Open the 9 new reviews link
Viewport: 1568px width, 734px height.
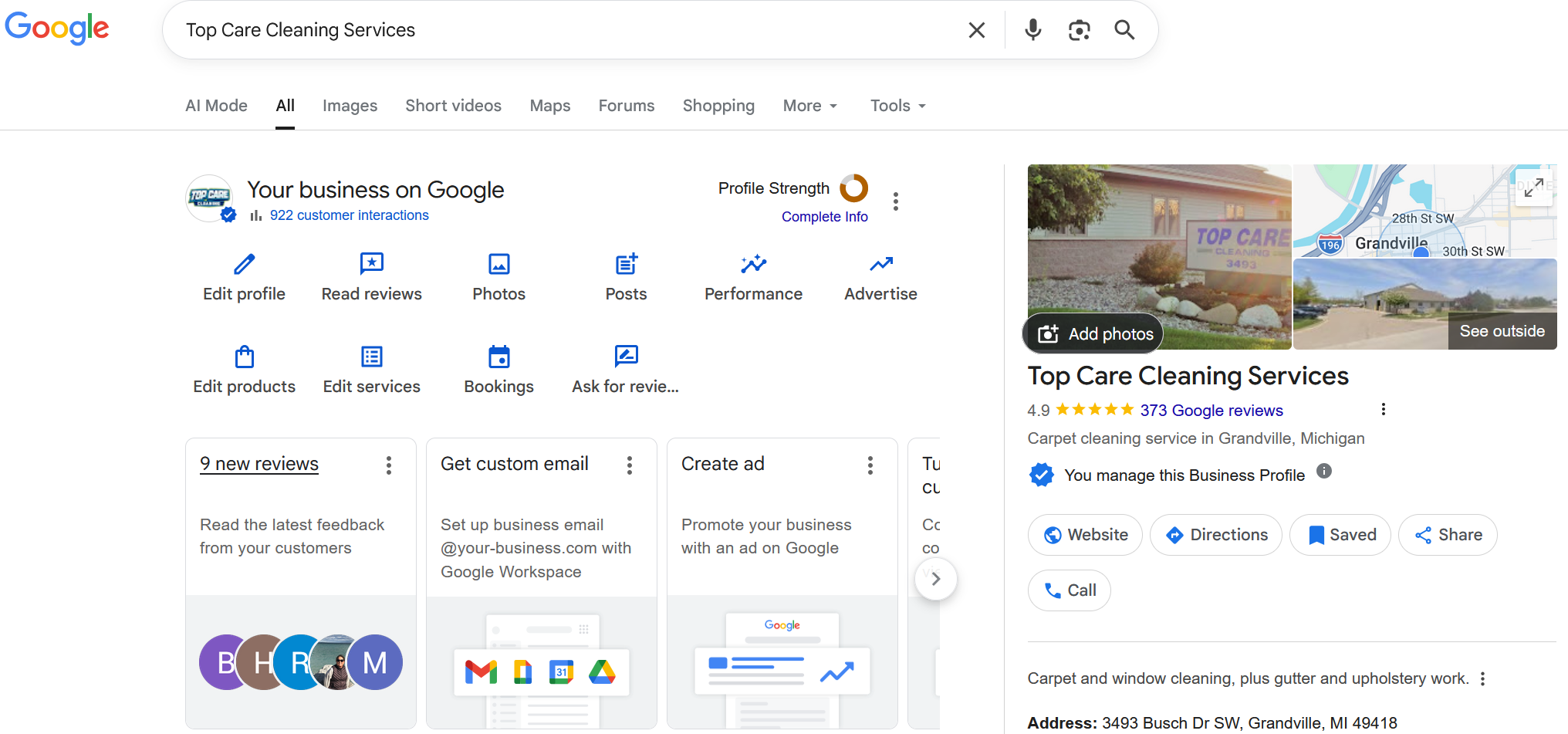point(259,464)
